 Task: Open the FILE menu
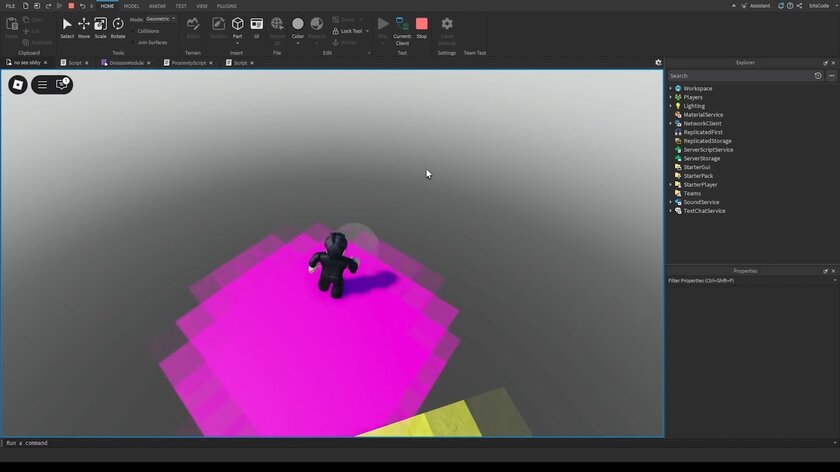[x=10, y=6]
